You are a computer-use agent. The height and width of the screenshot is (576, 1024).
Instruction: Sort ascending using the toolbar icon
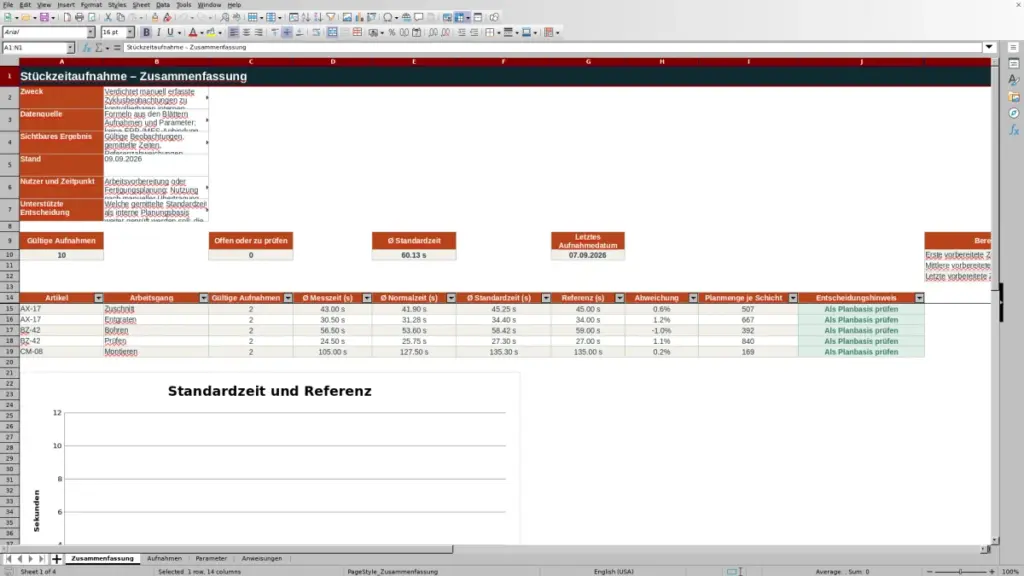click(306, 18)
